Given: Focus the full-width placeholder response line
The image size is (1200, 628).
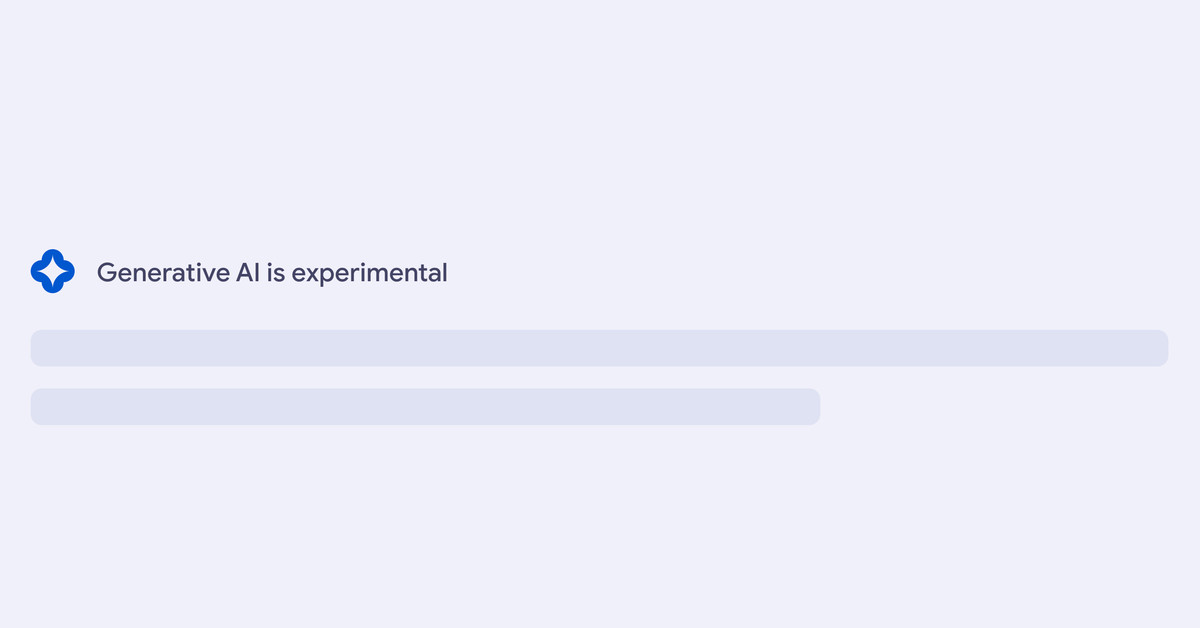Looking at the screenshot, I should [599, 348].
